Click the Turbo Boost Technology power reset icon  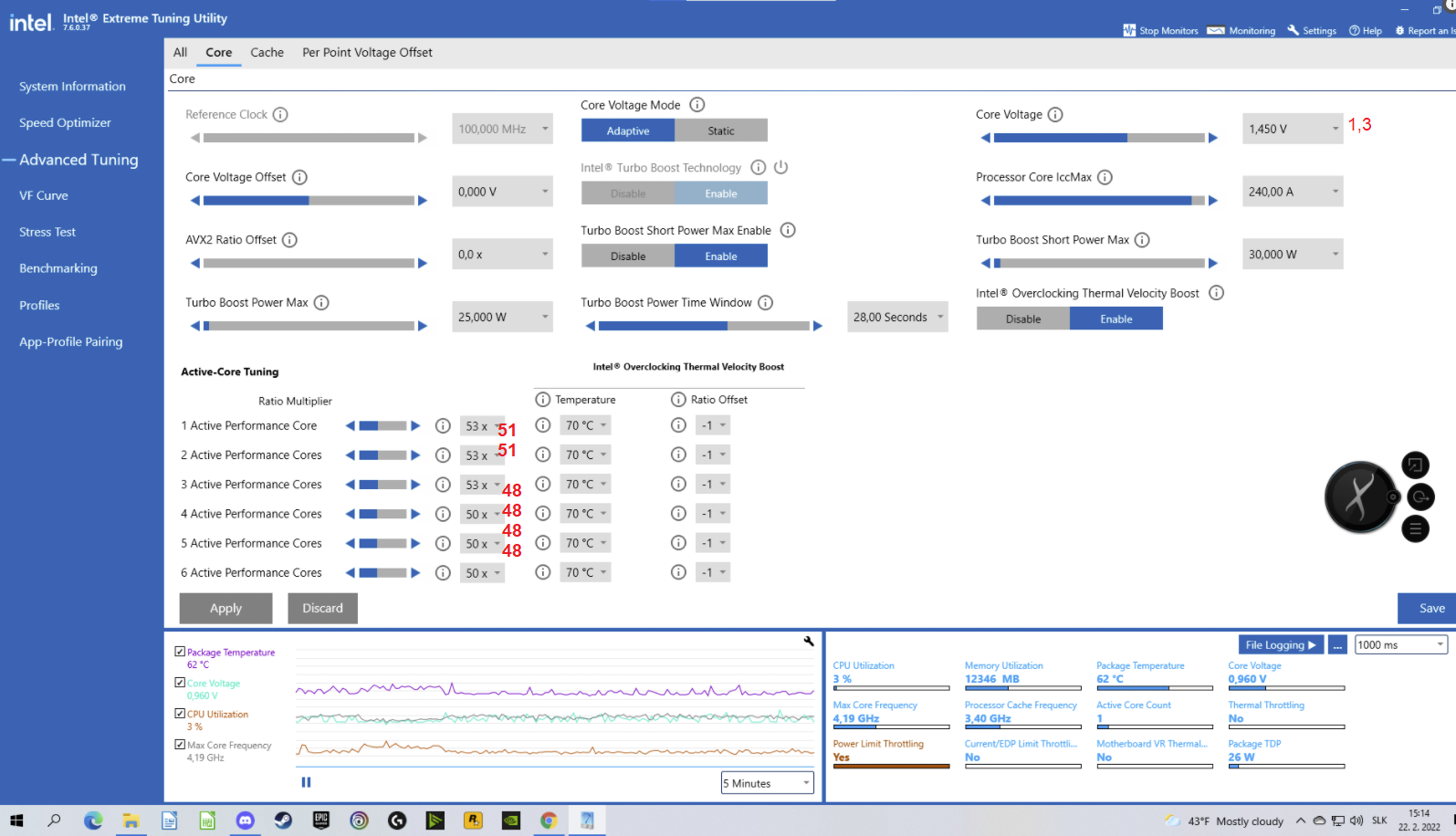[x=780, y=167]
